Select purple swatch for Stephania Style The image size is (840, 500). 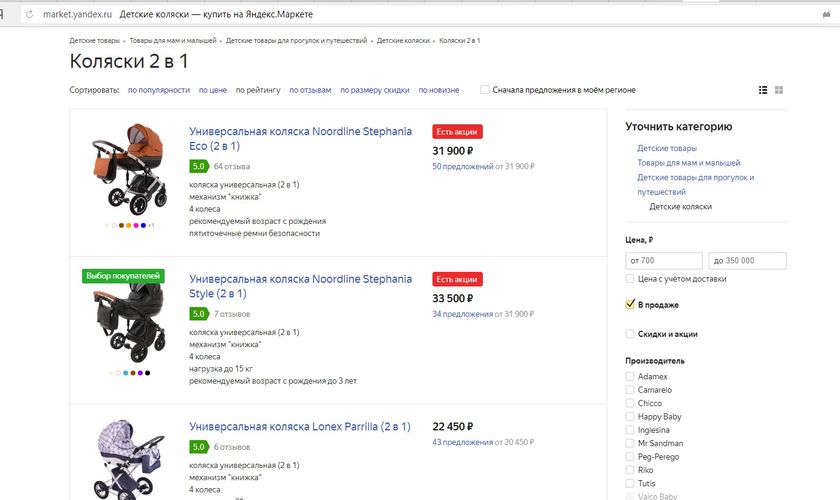tap(140, 373)
